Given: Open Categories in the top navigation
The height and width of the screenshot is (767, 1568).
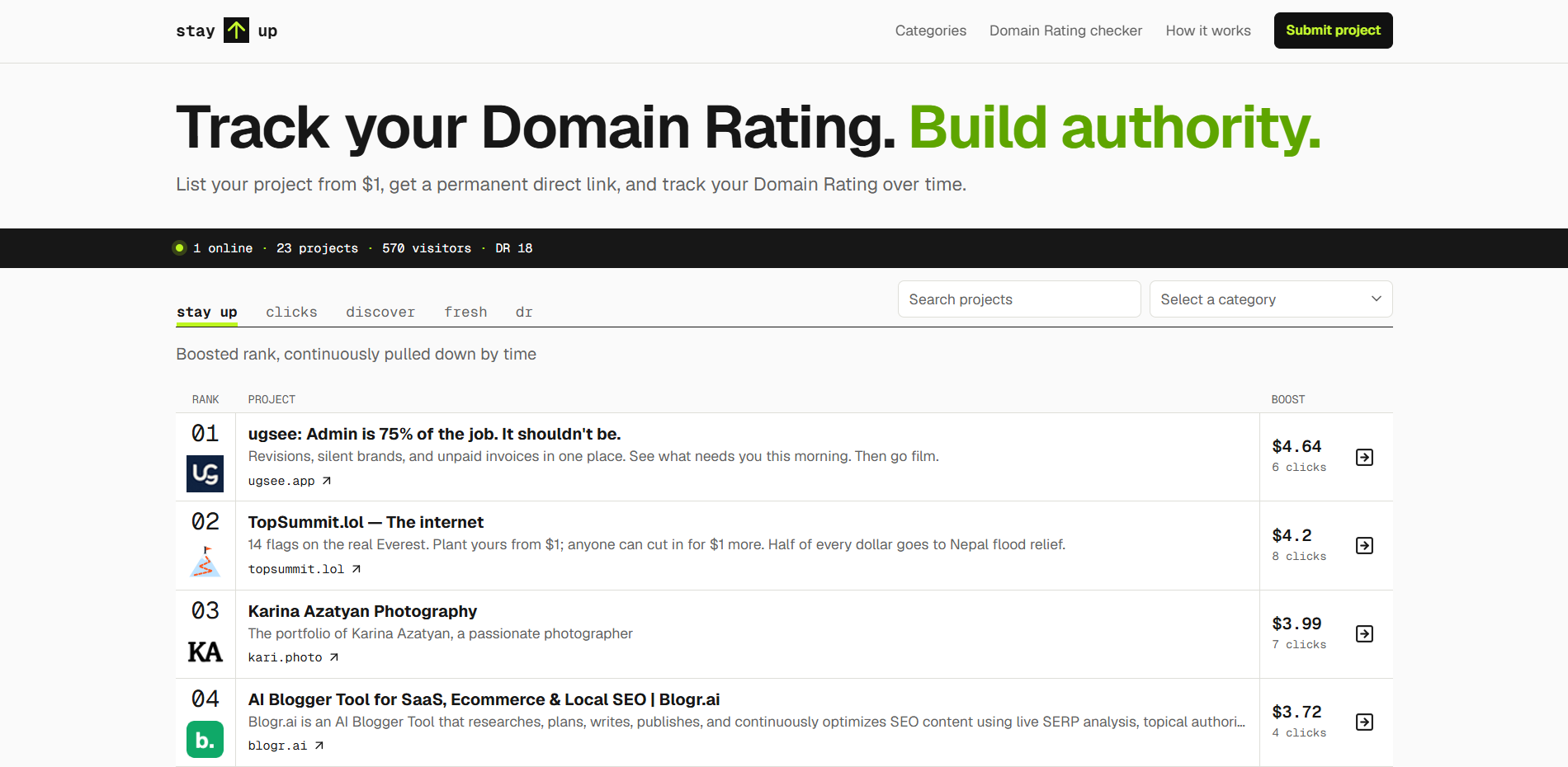Looking at the screenshot, I should 931,31.
